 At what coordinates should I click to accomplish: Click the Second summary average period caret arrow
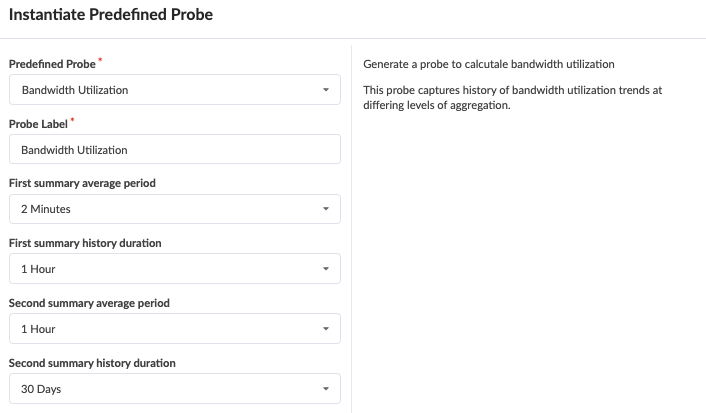click(x=326, y=329)
